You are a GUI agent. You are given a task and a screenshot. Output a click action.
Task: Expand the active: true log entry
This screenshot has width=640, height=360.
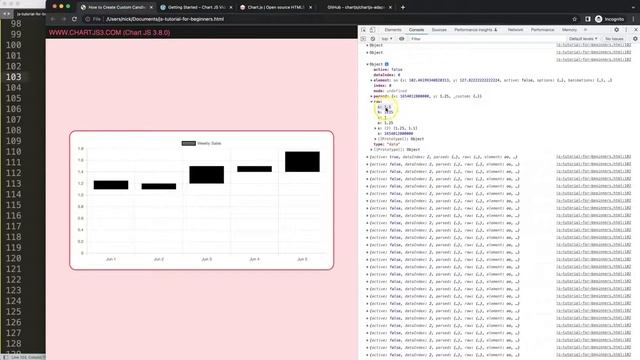pos(367,157)
